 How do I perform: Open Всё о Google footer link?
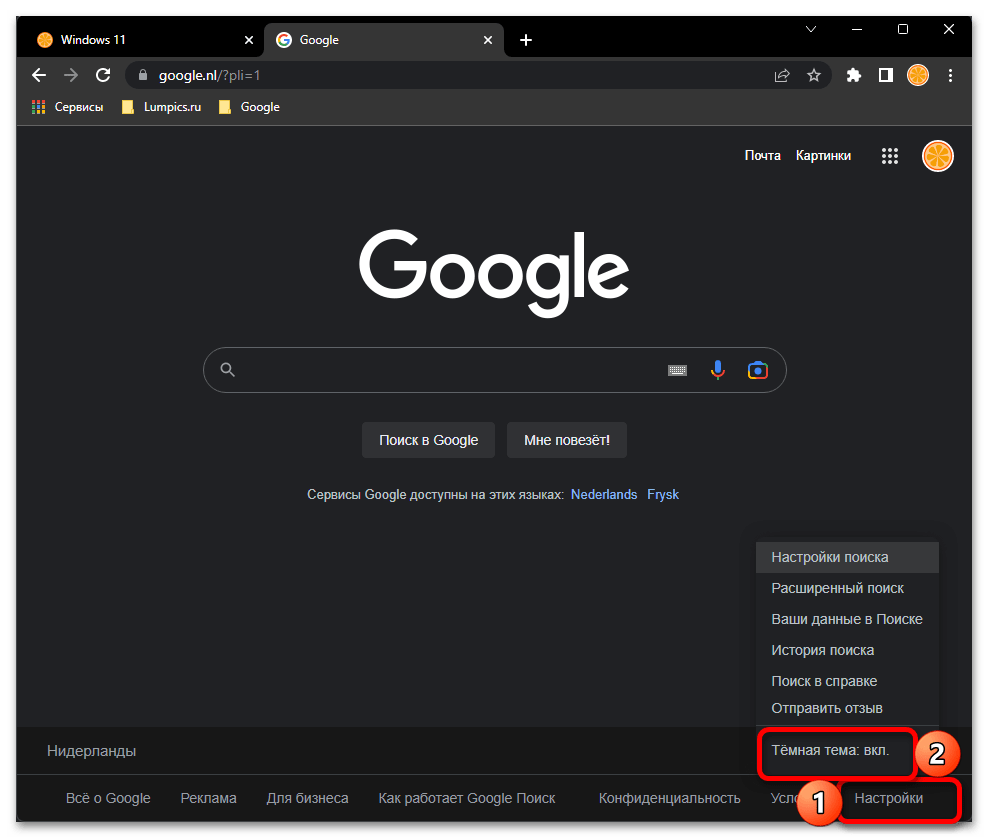coord(108,799)
